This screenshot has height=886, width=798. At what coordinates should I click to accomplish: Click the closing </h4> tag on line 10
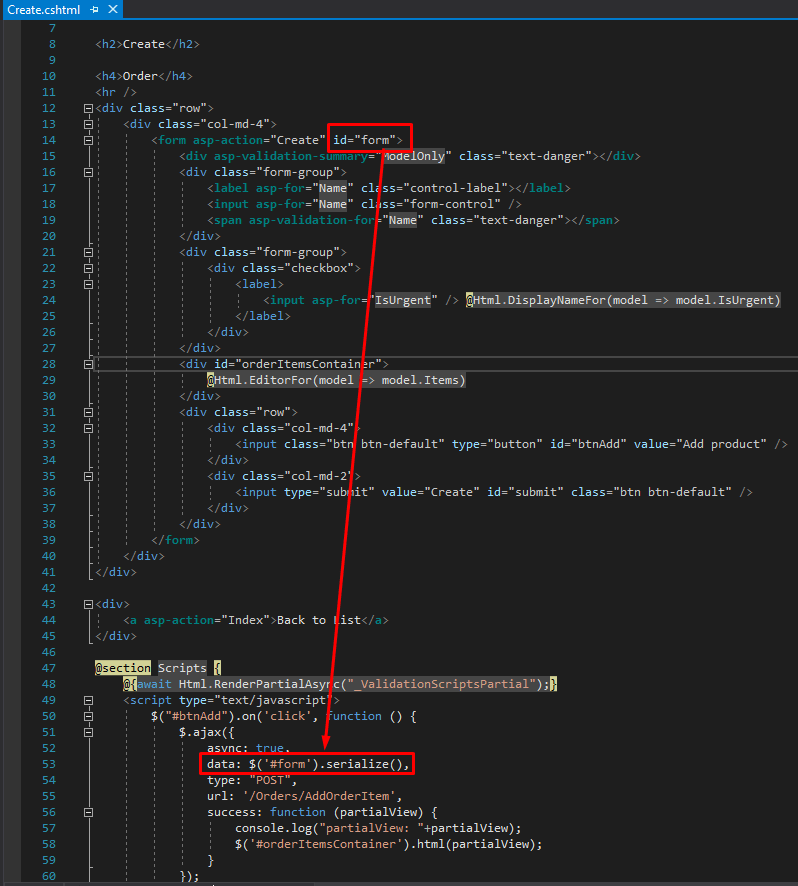(175, 76)
